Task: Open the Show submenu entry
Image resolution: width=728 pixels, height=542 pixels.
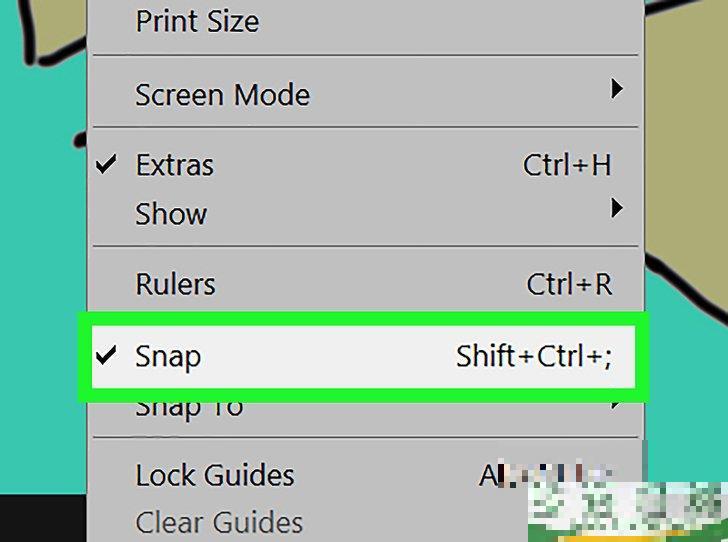Action: coord(171,213)
